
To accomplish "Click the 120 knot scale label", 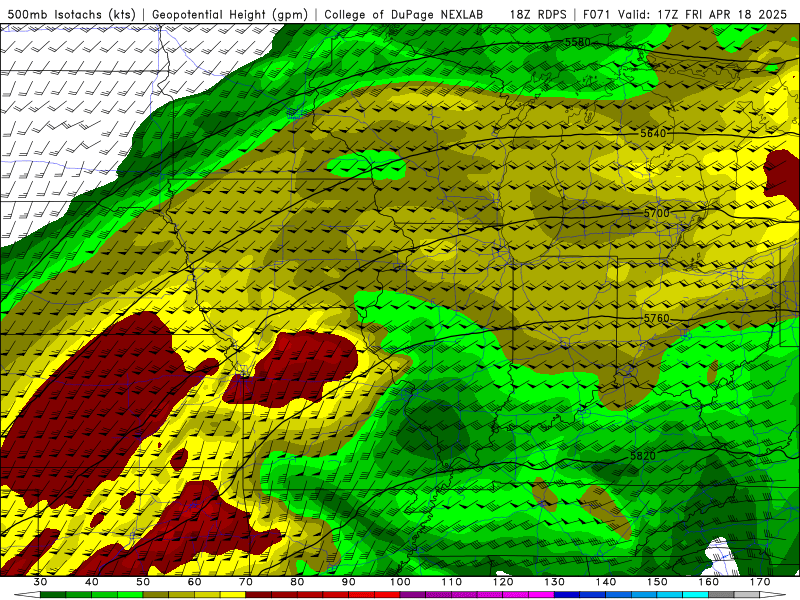I will 503,582.
